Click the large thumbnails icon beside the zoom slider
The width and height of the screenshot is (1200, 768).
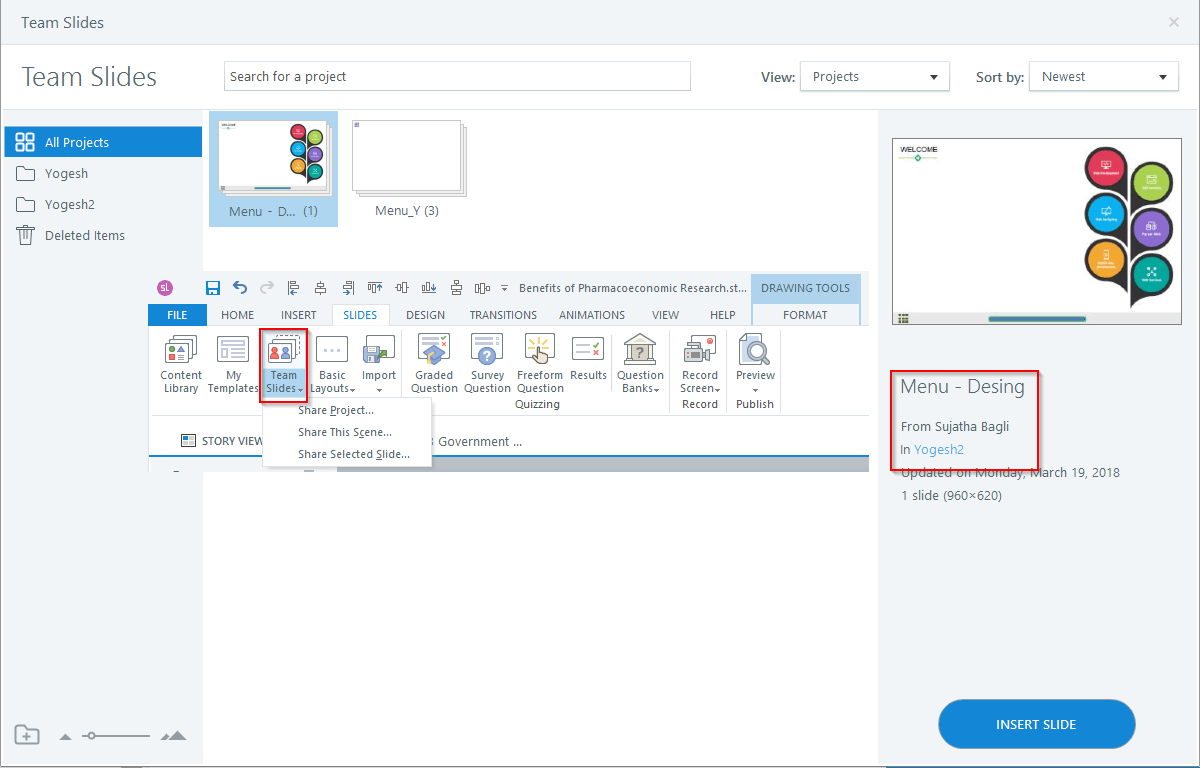(174, 736)
